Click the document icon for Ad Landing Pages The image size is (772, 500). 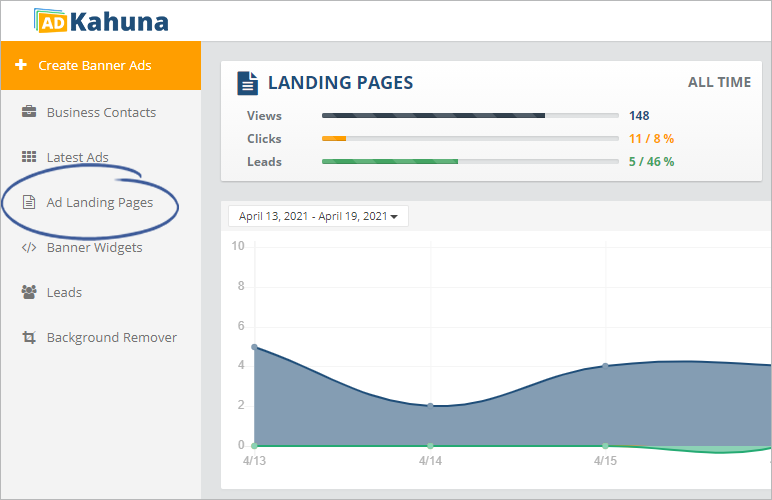coord(29,202)
